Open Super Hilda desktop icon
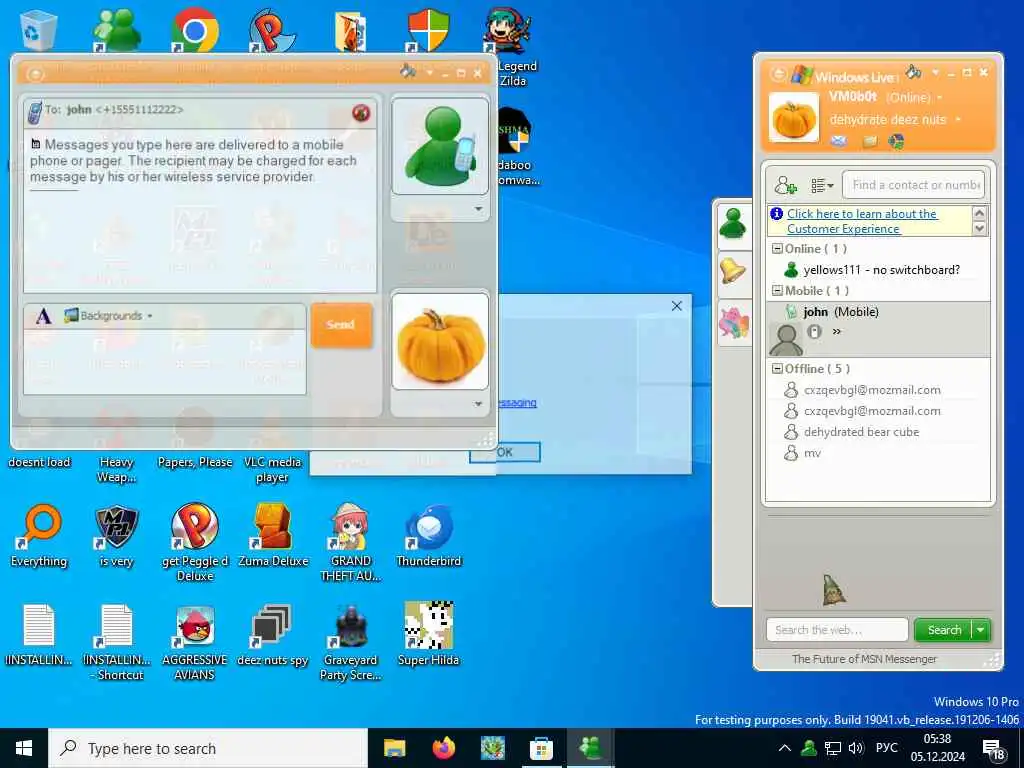1024x768 pixels. [428, 635]
